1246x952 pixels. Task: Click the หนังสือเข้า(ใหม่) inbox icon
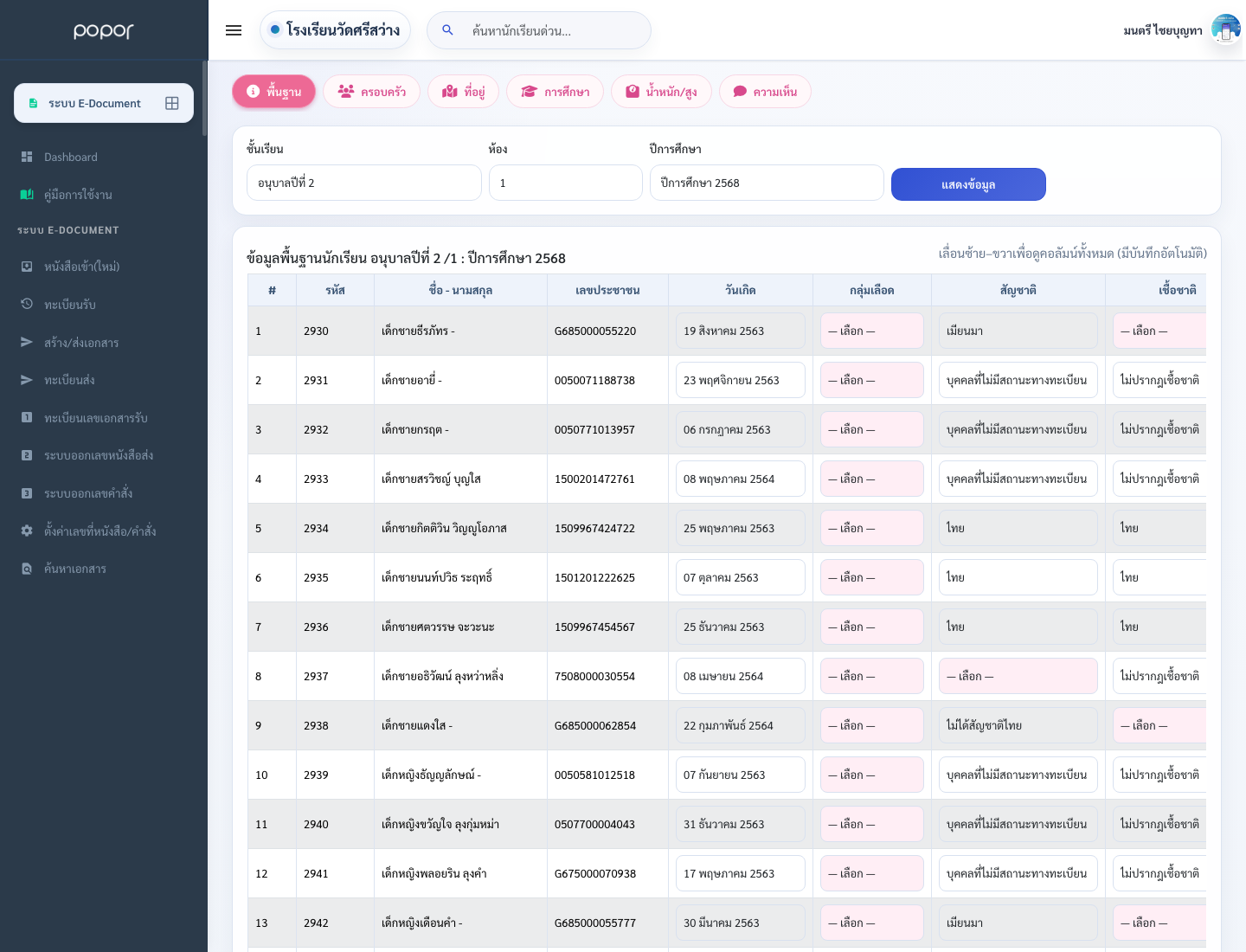coord(27,267)
